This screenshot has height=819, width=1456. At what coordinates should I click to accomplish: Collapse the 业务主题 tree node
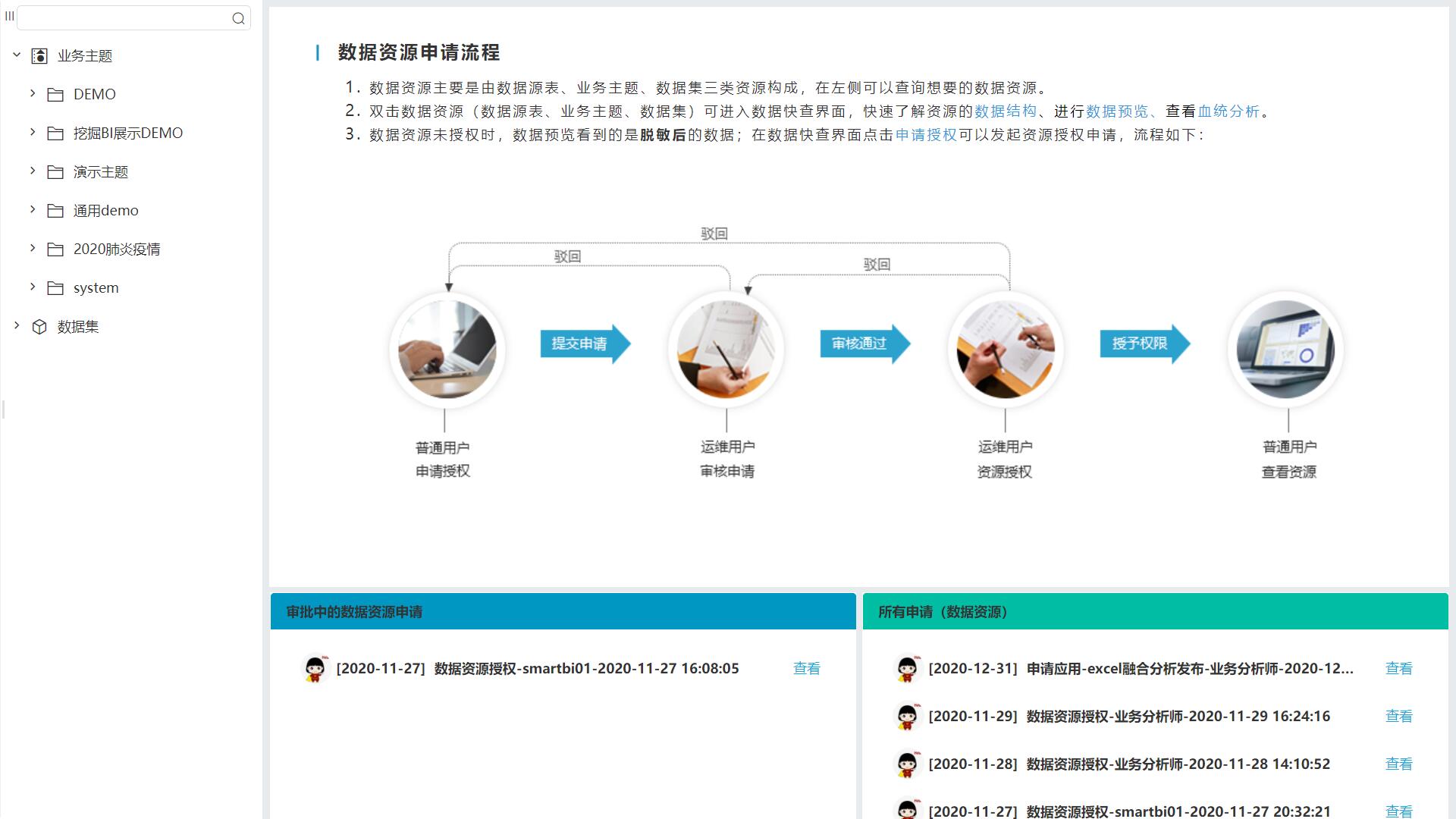point(17,55)
